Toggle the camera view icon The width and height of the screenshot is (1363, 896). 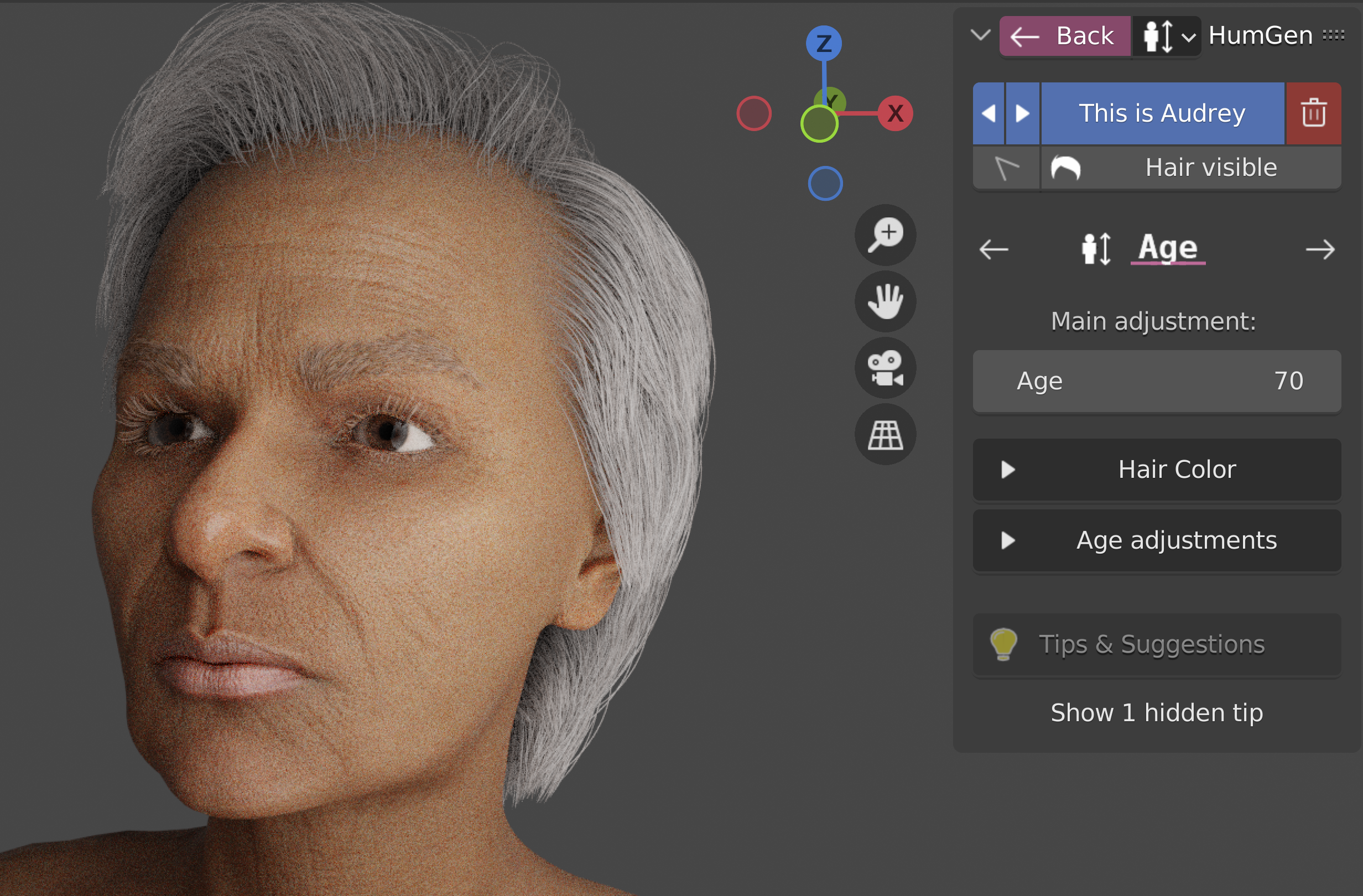(x=886, y=368)
